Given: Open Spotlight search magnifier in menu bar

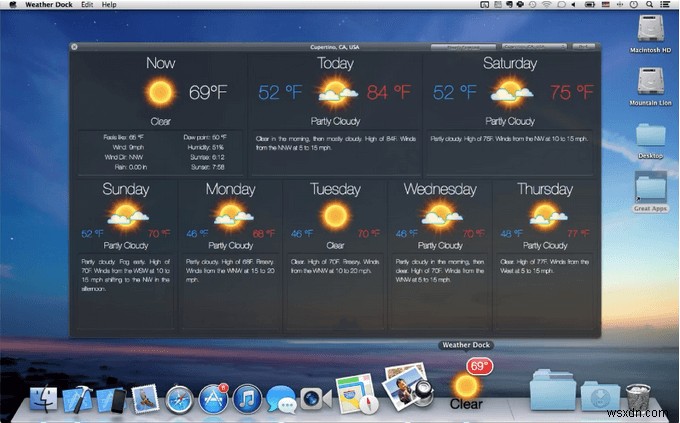Looking at the screenshot, I should click(x=649, y=4).
